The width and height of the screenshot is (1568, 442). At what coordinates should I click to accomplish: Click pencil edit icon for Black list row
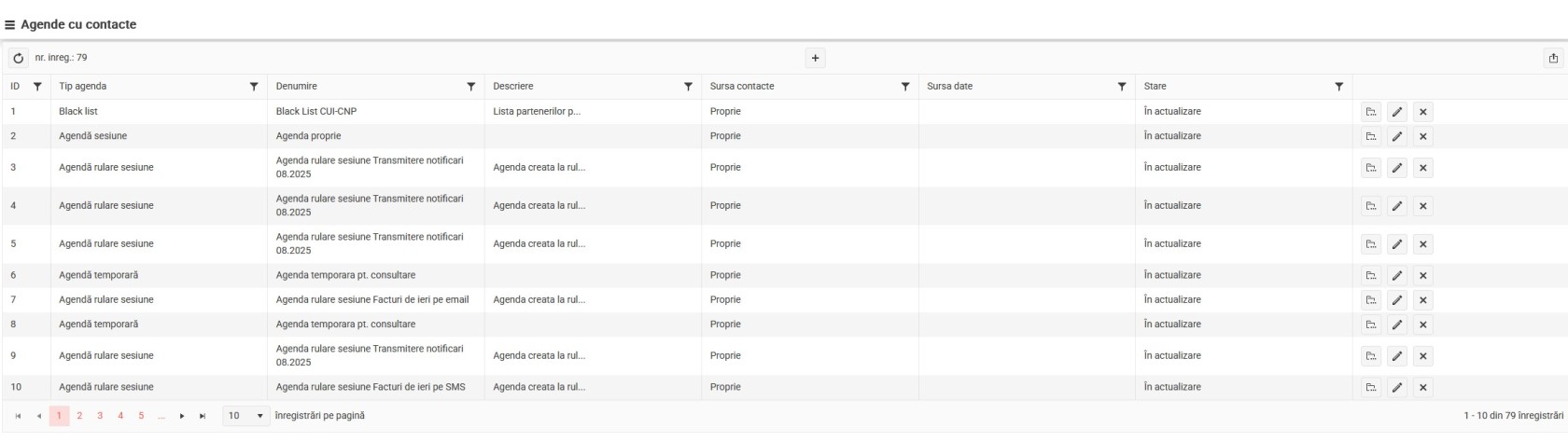click(1396, 112)
